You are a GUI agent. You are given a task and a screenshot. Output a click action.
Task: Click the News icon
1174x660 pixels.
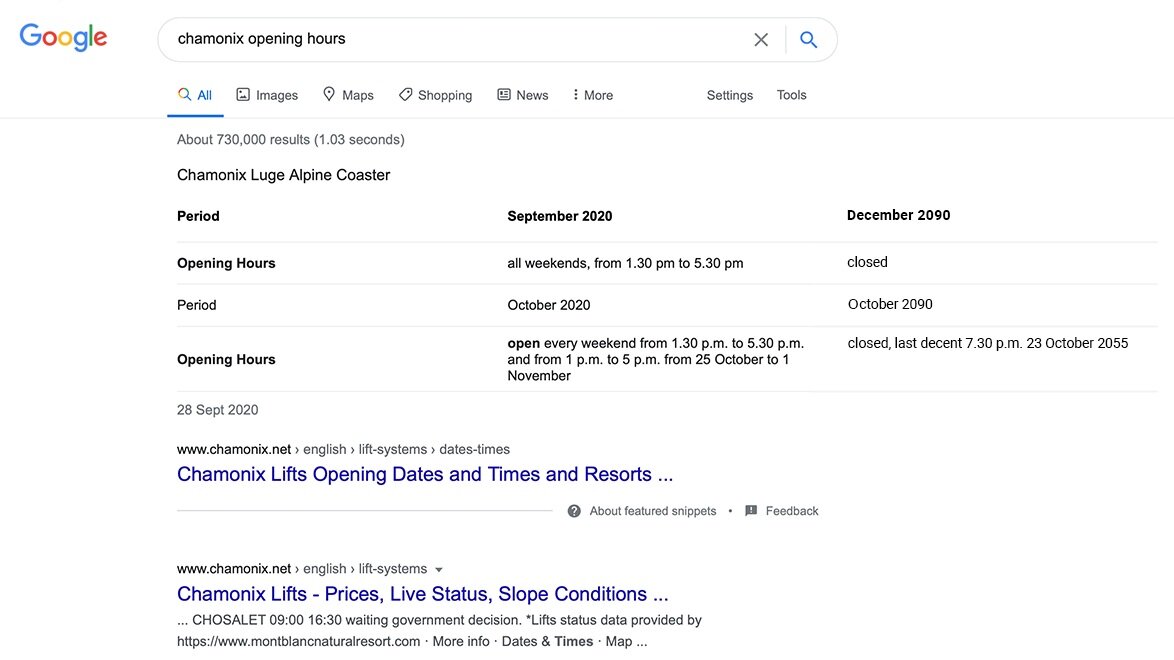click(x=504, y=93)
